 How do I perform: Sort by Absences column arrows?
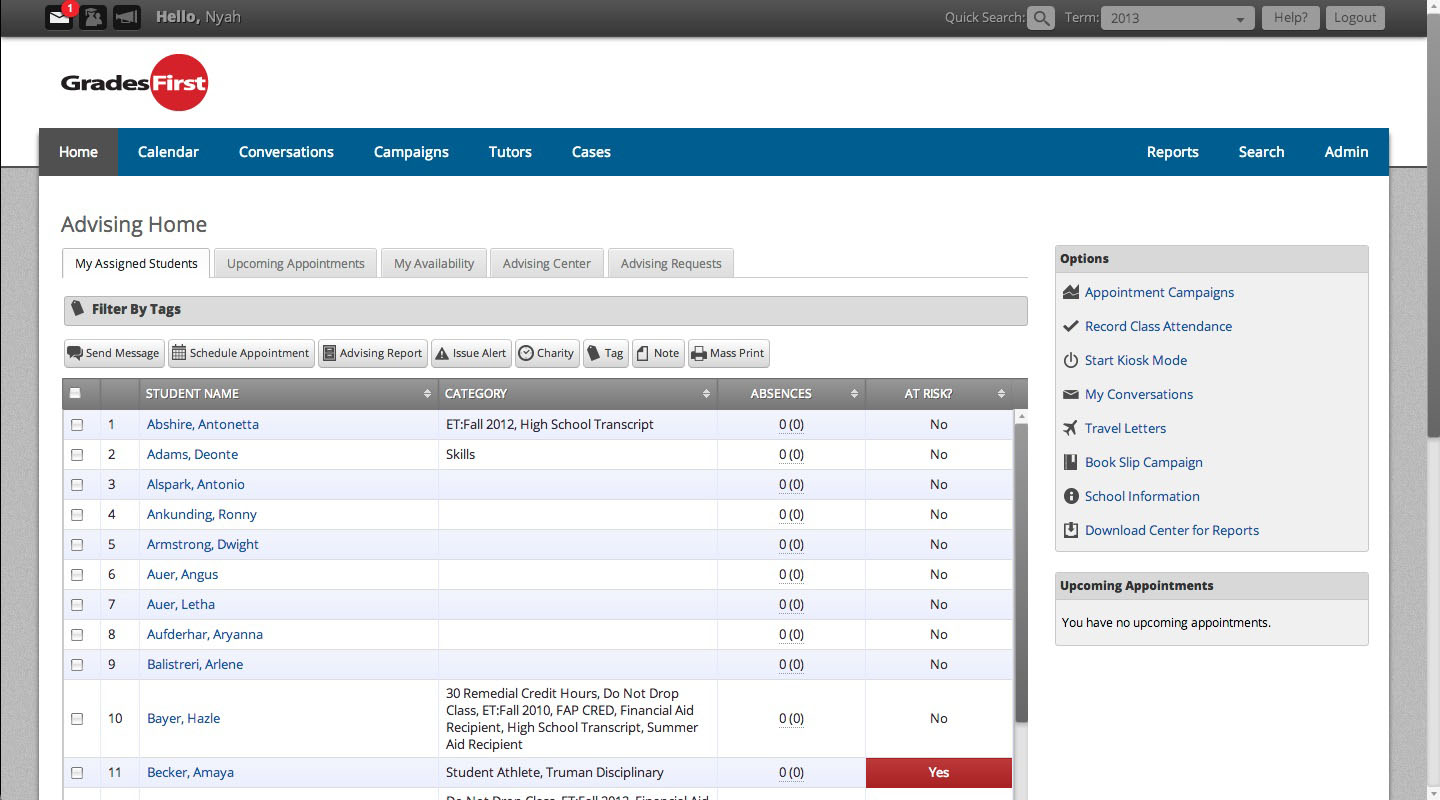tap(854, 394)
